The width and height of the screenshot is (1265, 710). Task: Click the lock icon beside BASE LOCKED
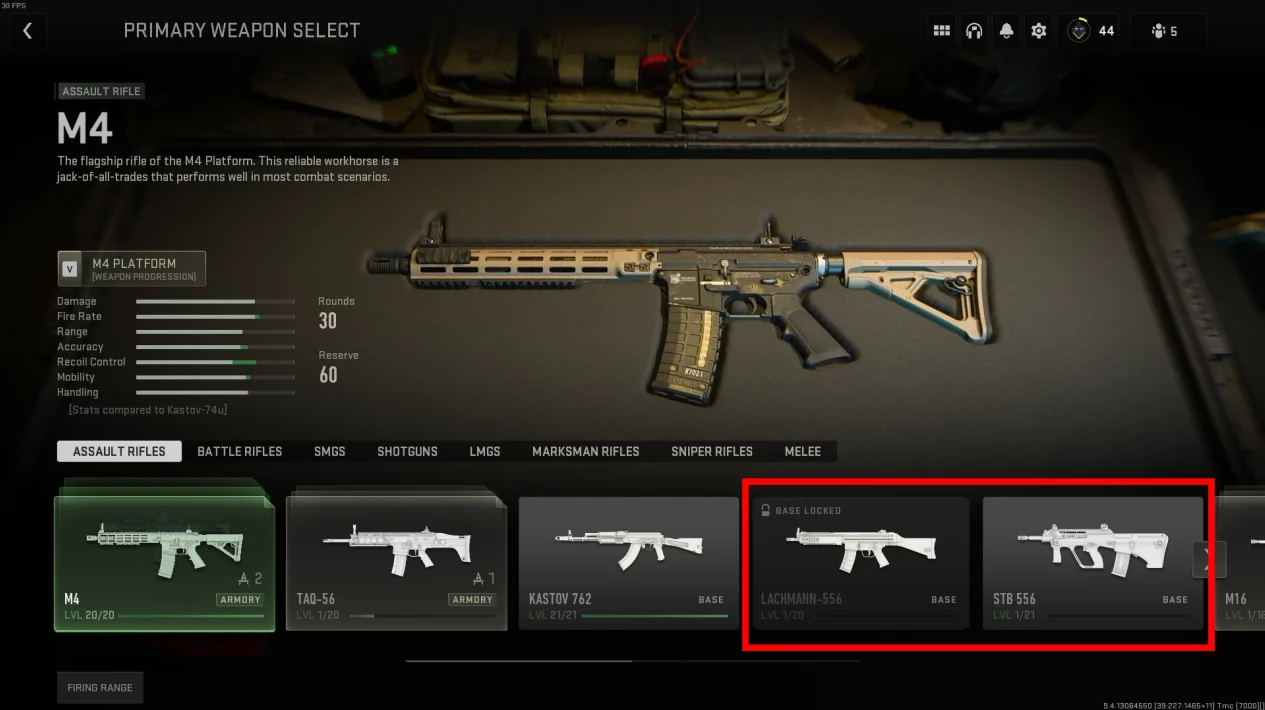[x=766, y=511]
